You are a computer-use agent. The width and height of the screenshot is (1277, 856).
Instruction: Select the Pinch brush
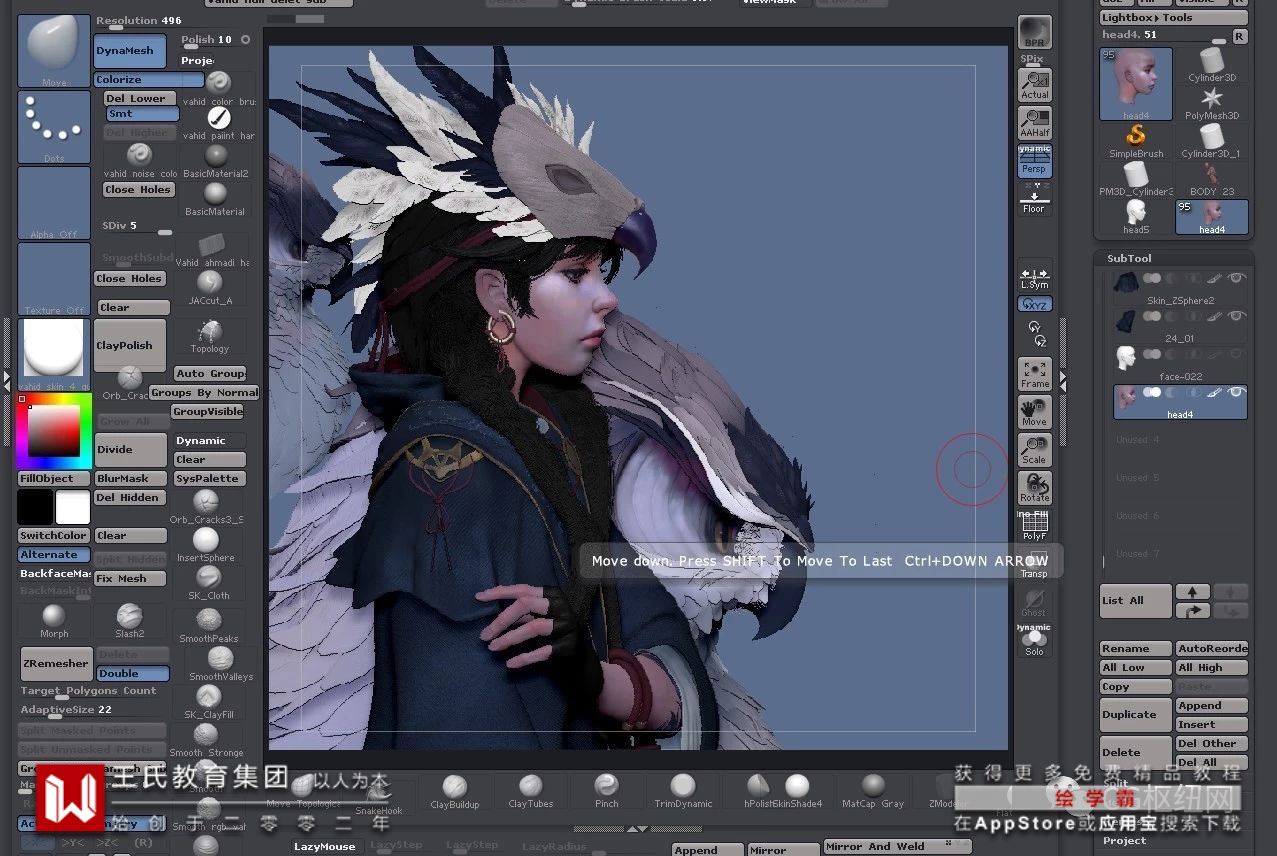coord(606,790)
